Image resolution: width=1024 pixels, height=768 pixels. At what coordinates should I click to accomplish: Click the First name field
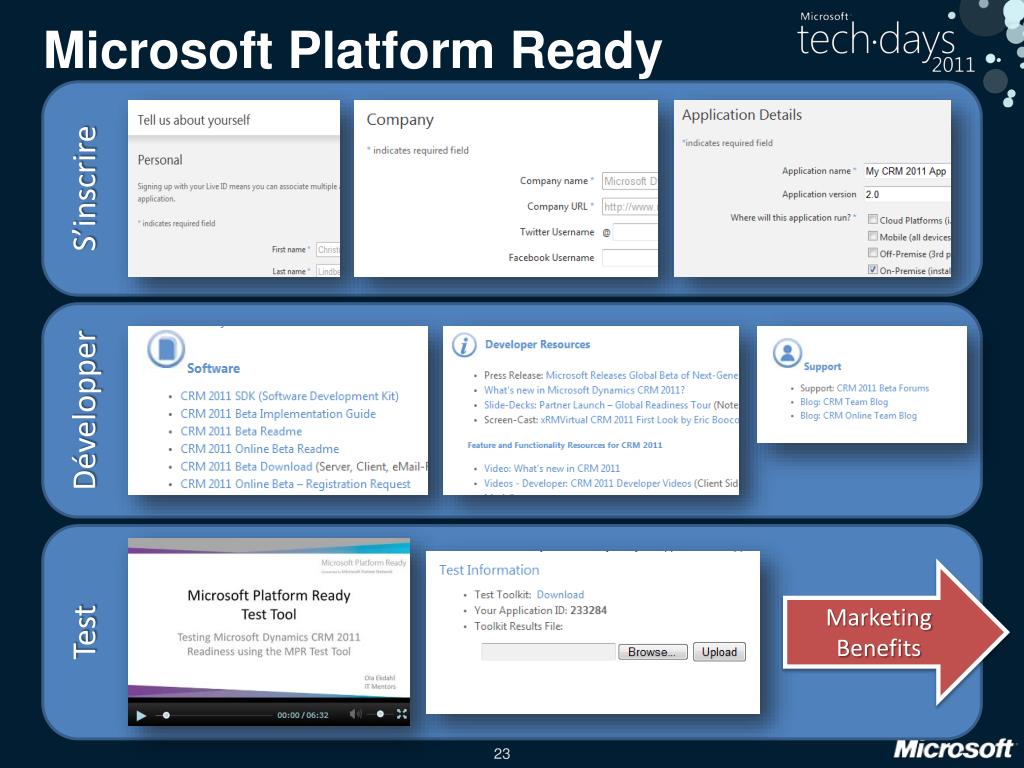pos(328,249)
